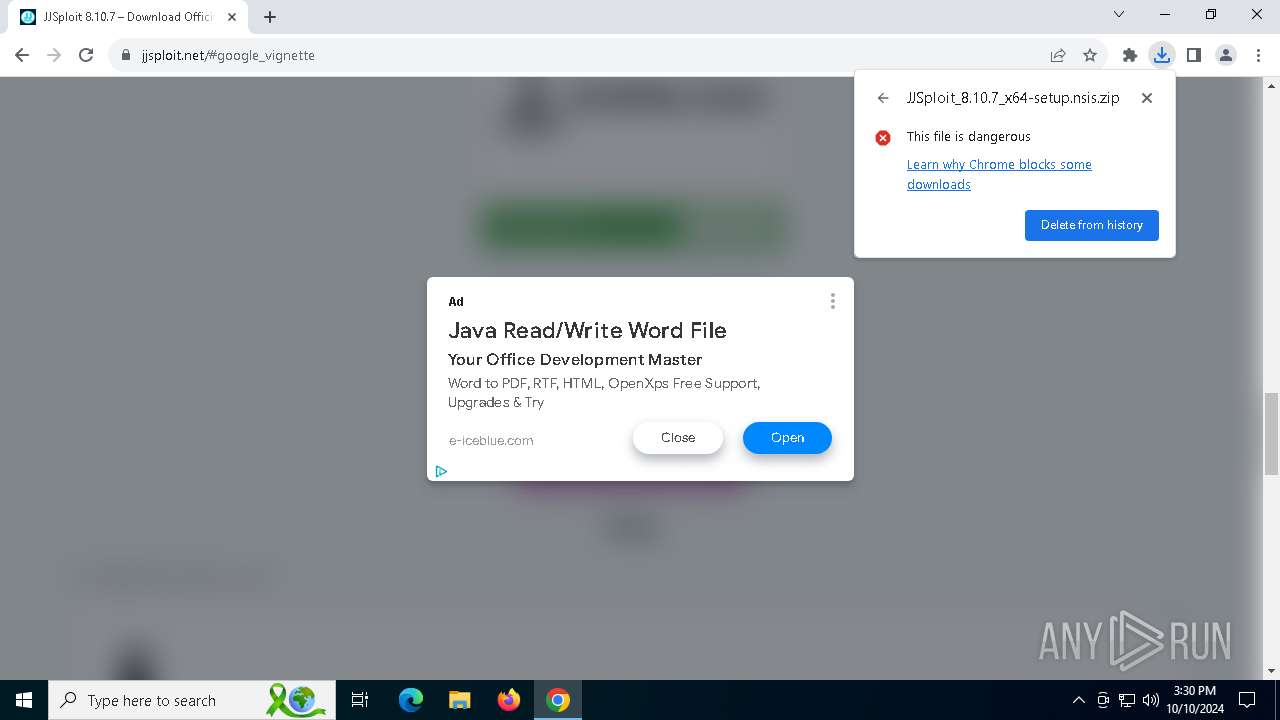Viewport: 1280px width, 720px height.
Task: Bookmark this page with the star icon
Action: pyautogui.click(x=1090, y=55)
